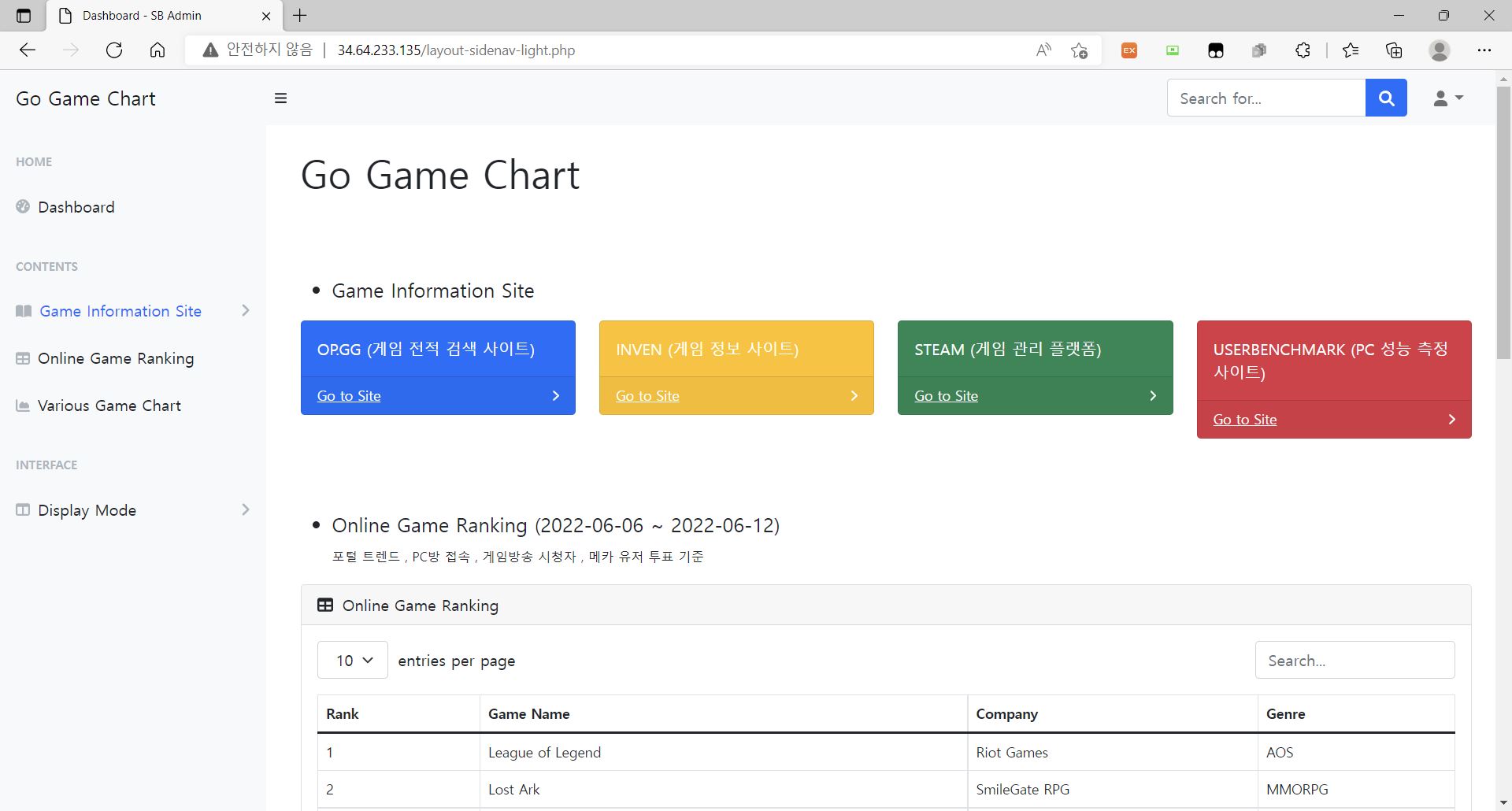Viewport: 1512px width, 811px height.
Task: Click the arrow on the INVEN card
Action: (854, 395)
